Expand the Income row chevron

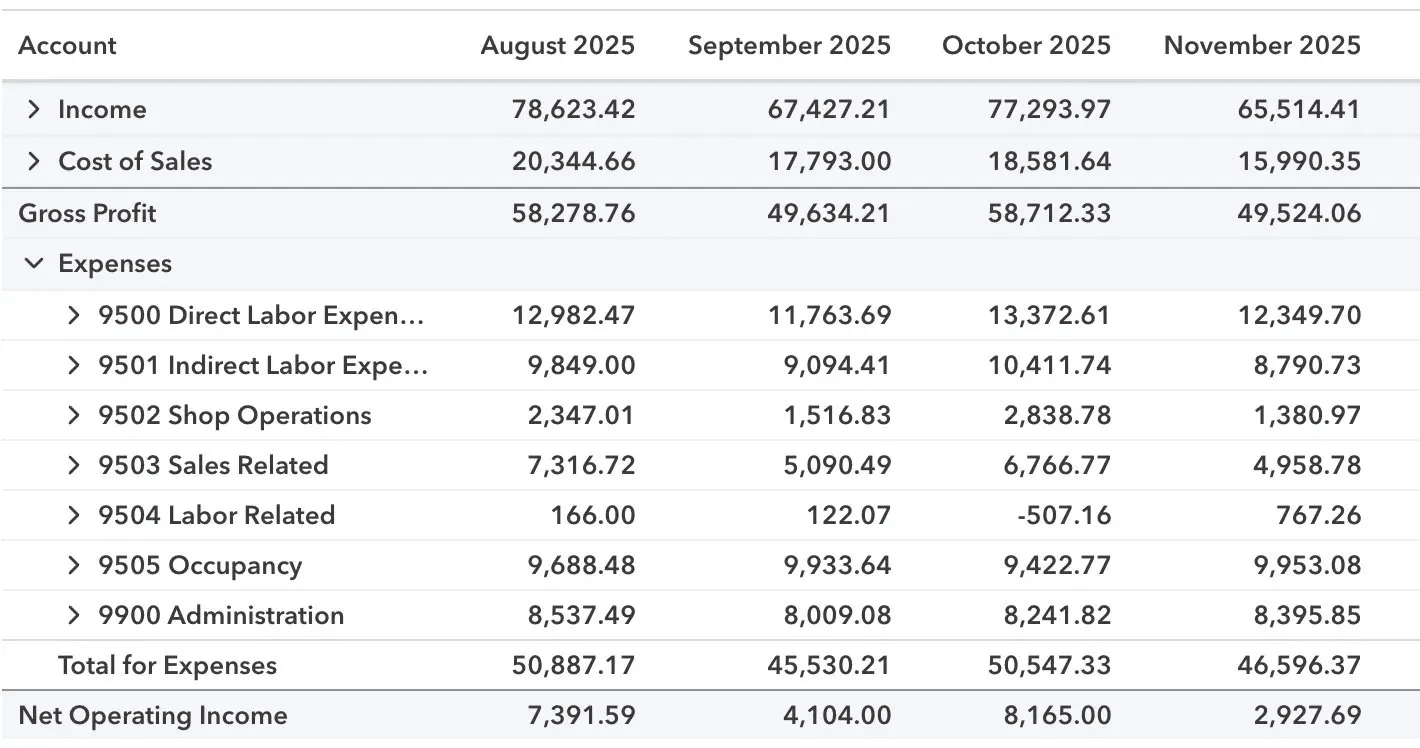click(x=34, y=110)
